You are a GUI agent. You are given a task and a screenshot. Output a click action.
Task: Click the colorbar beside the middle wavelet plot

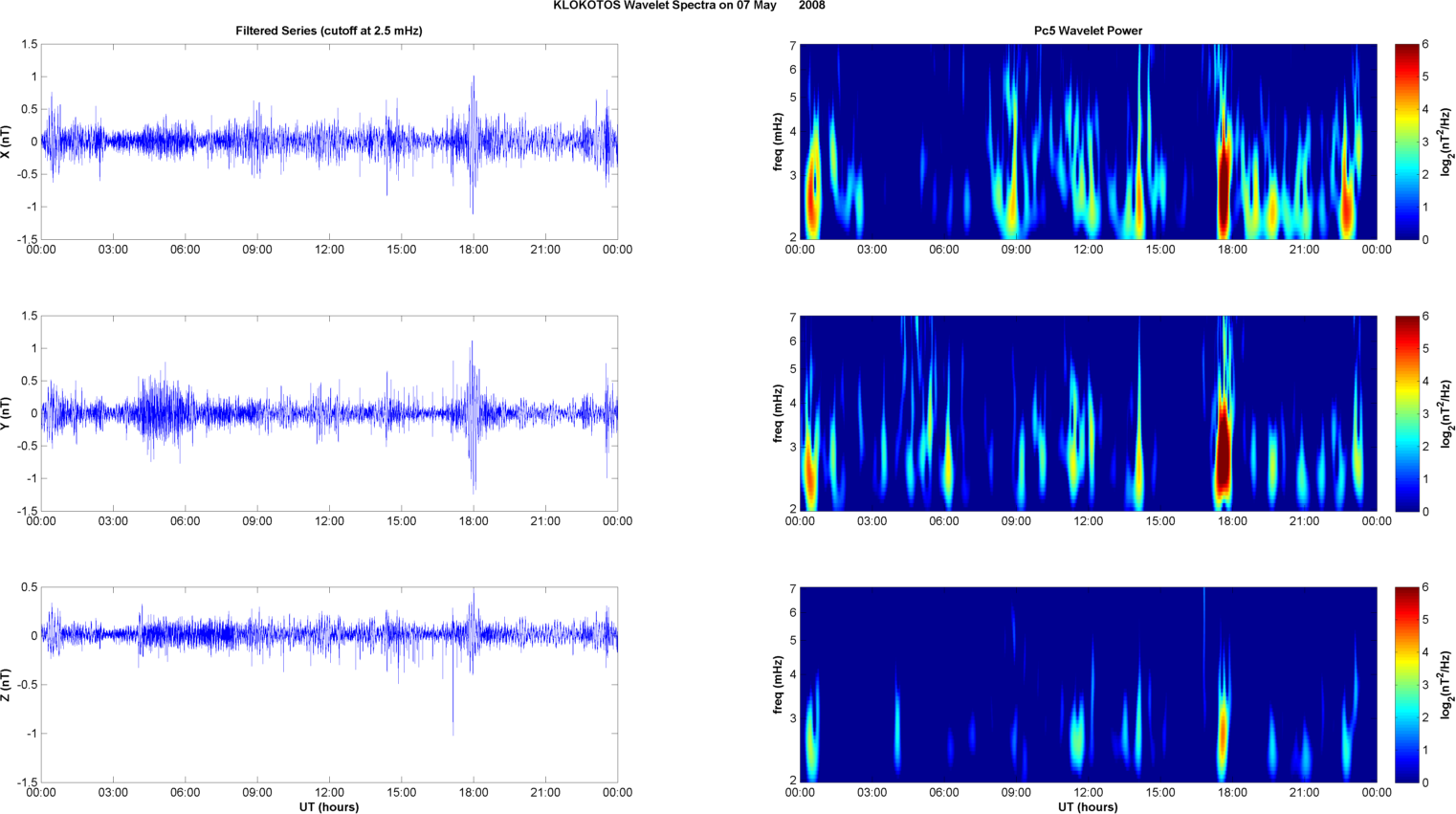point(1406,413)
